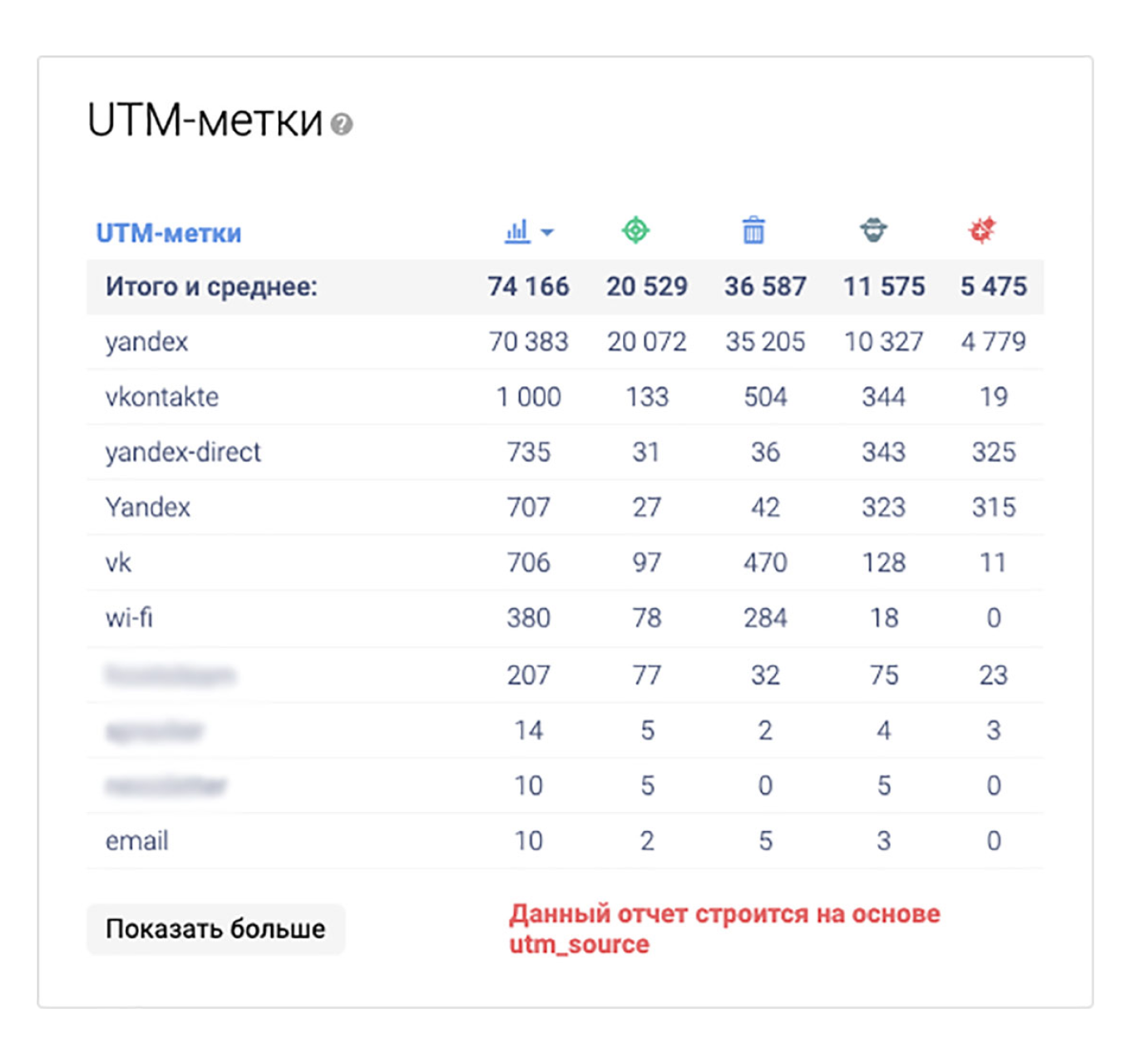Select the first blurred source row
Viewport: 1131px width, 1064px height.
point(170,674)
